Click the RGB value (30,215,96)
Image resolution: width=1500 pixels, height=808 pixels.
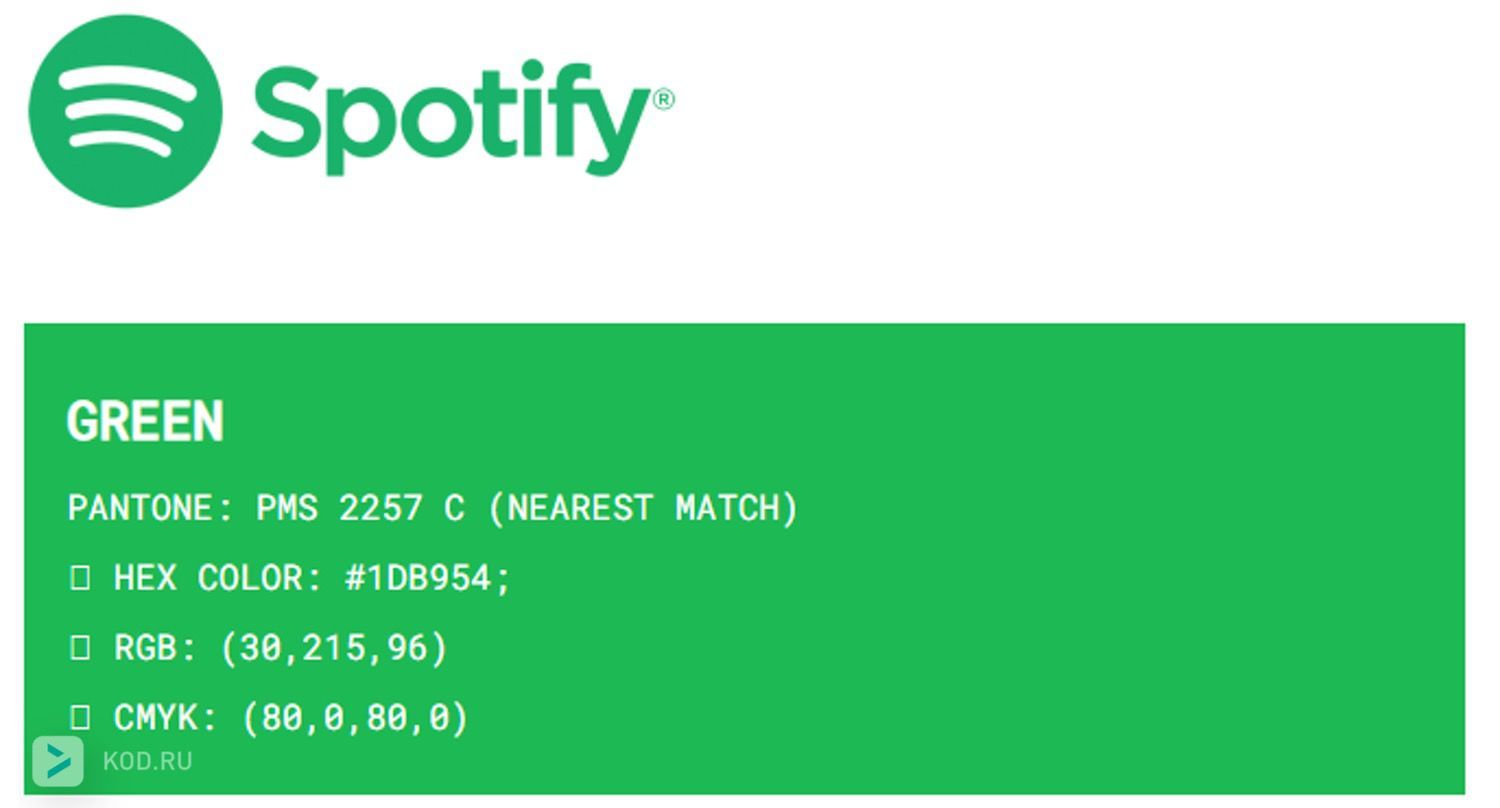click(x=334, y=648)
